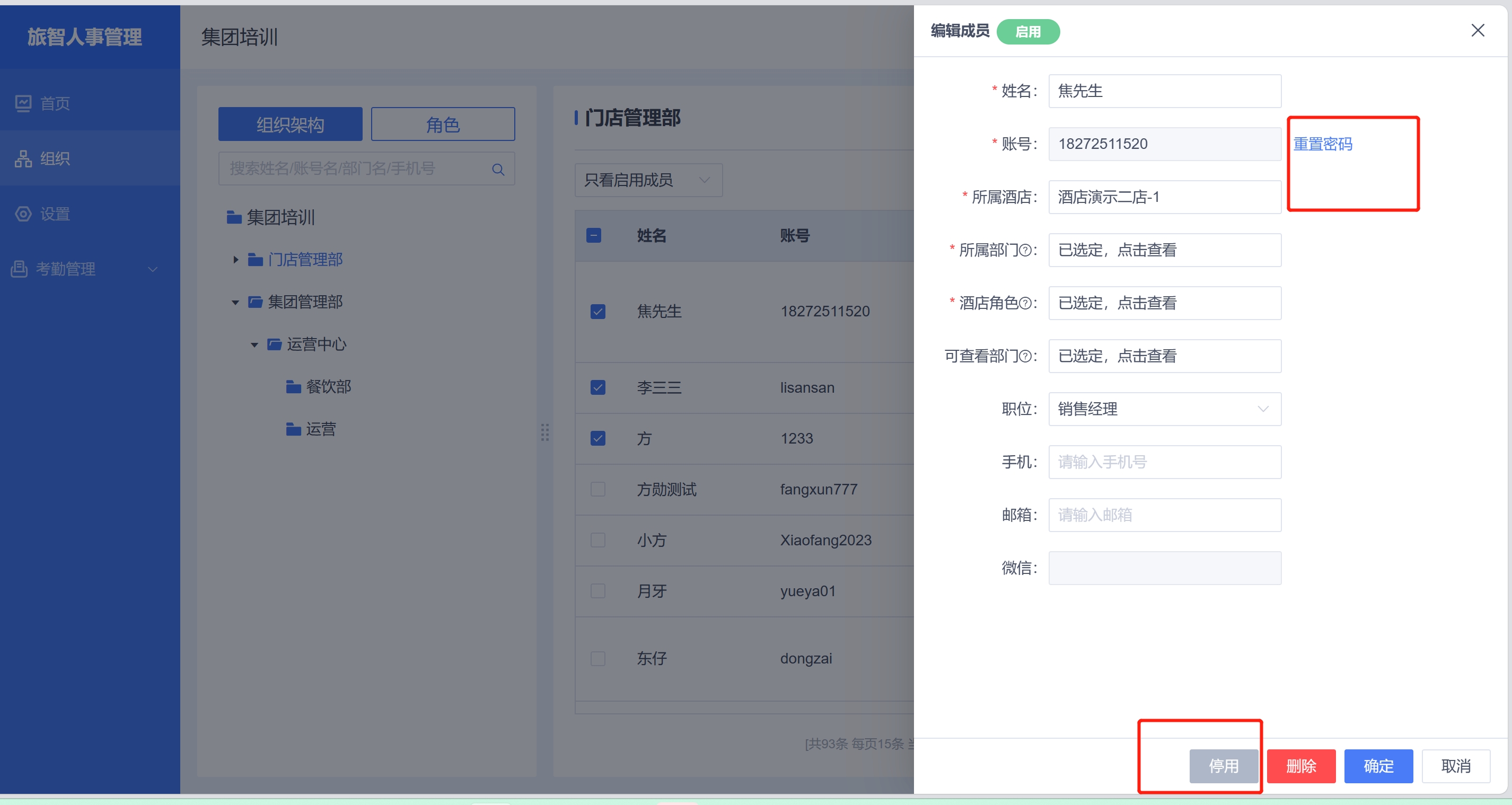
Task: Click help icon next to 可查看部门
Action: [x=1025, y=356]
